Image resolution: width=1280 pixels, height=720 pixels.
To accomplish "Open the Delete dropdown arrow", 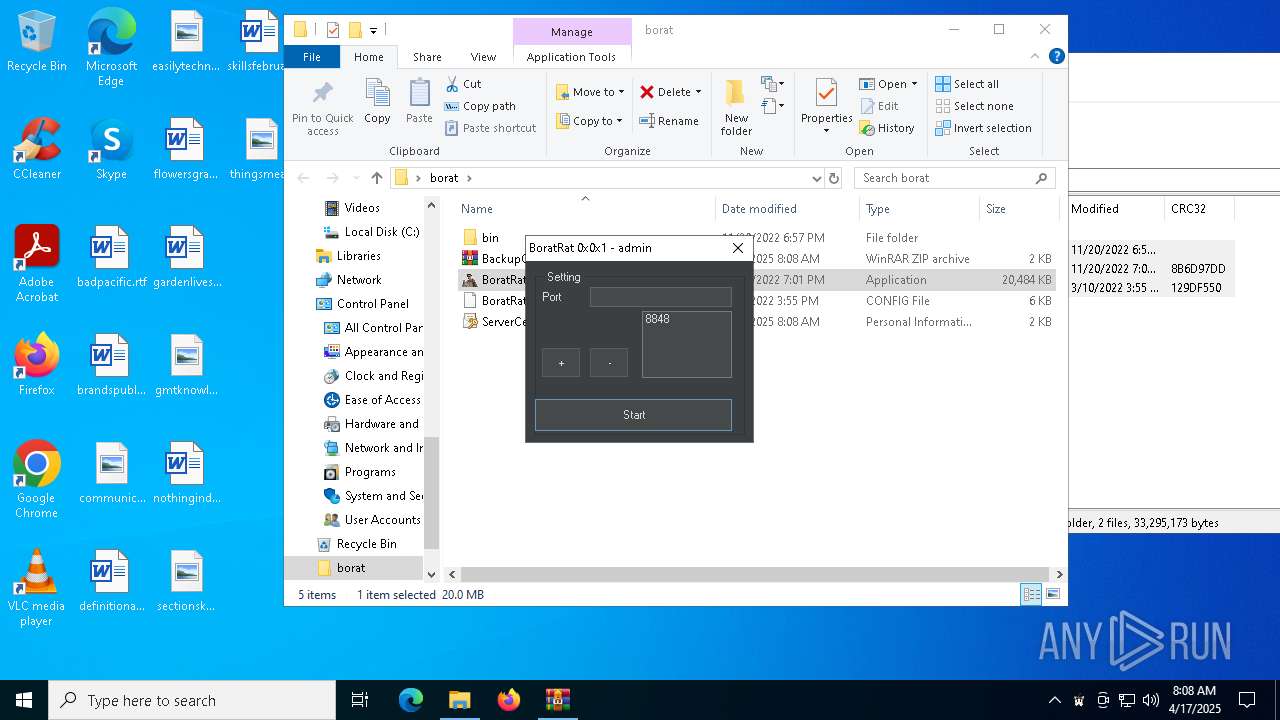I will pyautogui.click(x=698, y=92).
